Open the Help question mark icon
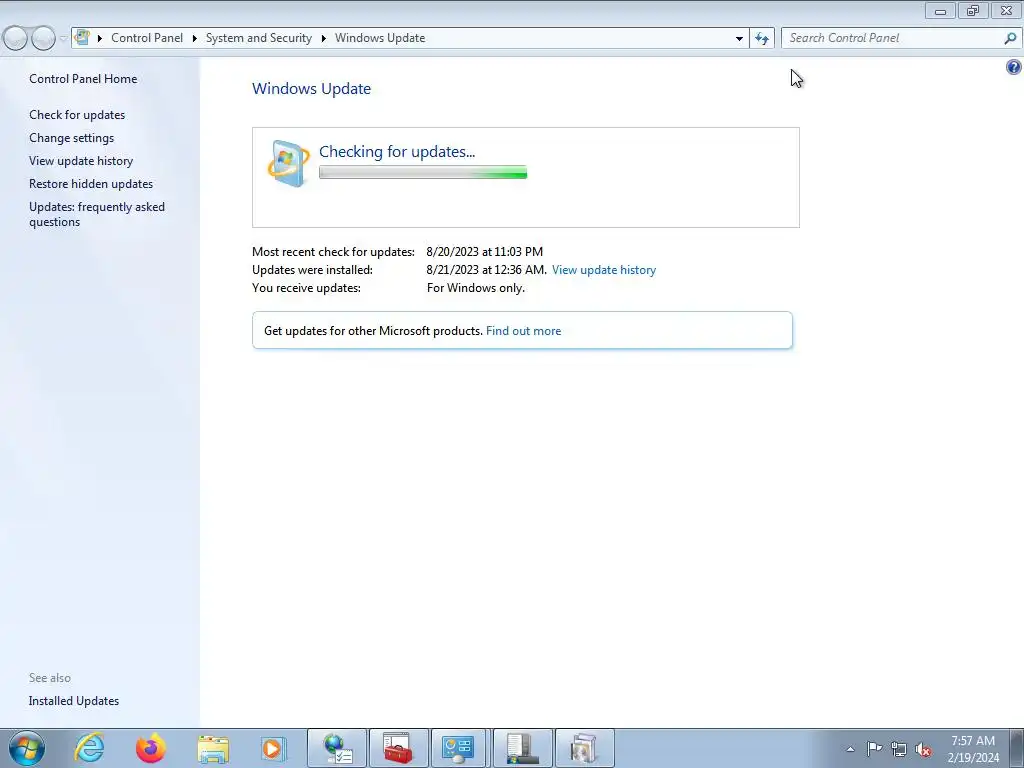 1014,67
